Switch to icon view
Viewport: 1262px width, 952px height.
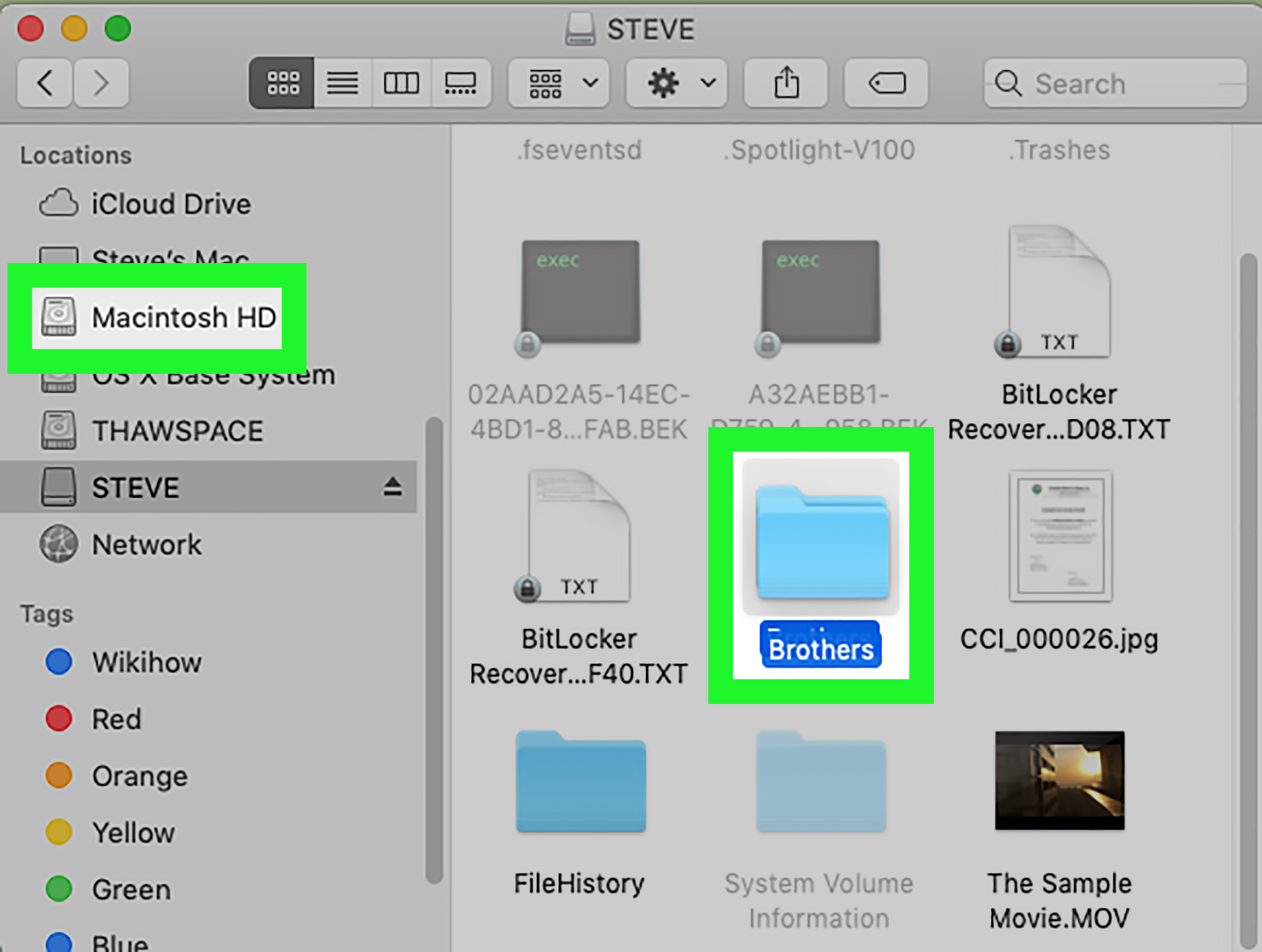pyautogui.click(x=282, y=83)
